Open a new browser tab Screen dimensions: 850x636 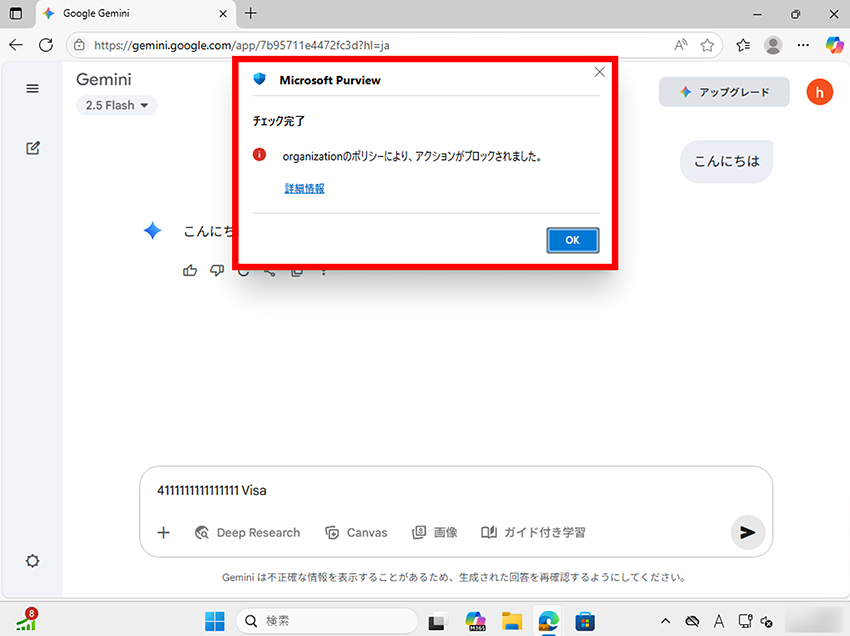251,14
